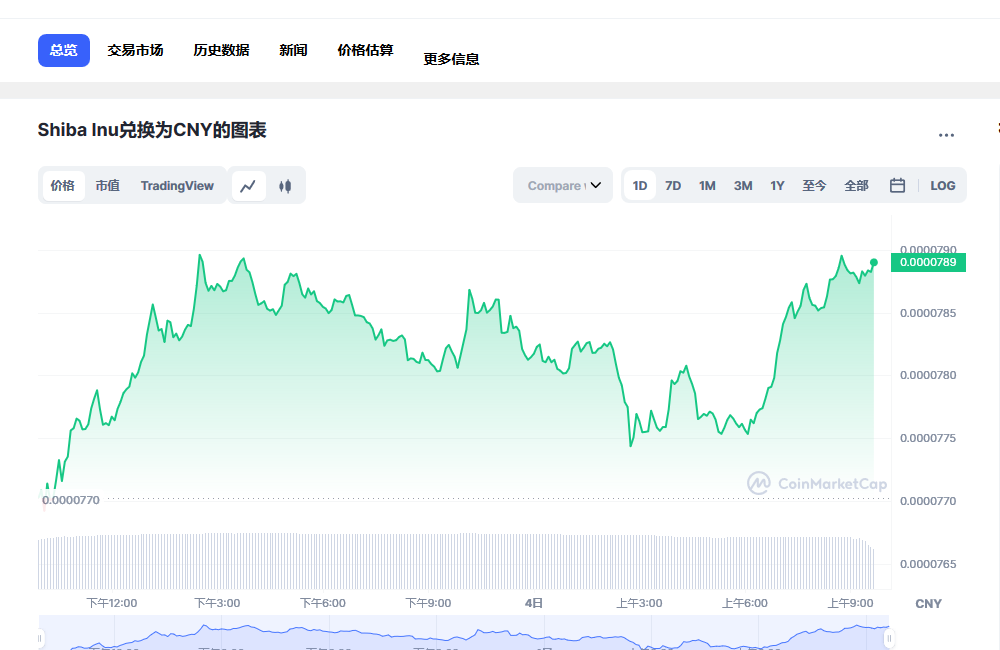1000x650 pixels.
Task: Click the 4日 date axis label
Action: (x=534, y=603)
